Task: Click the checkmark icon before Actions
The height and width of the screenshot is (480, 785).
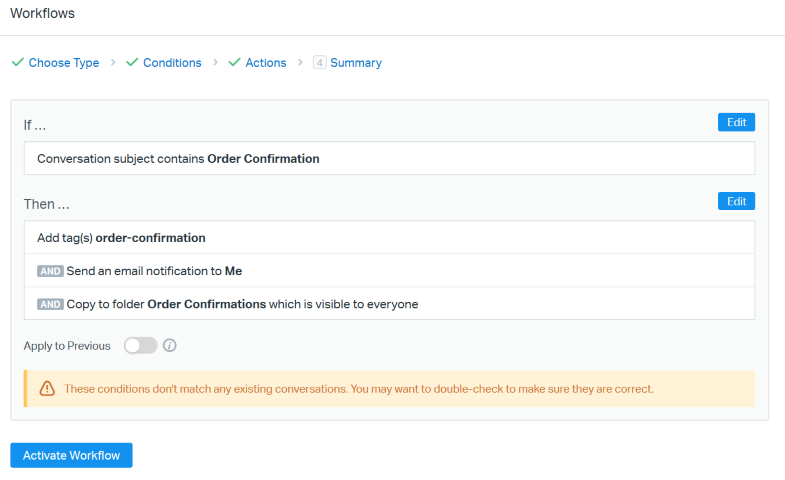Action: pyautogui.click(x=235, y=62)
